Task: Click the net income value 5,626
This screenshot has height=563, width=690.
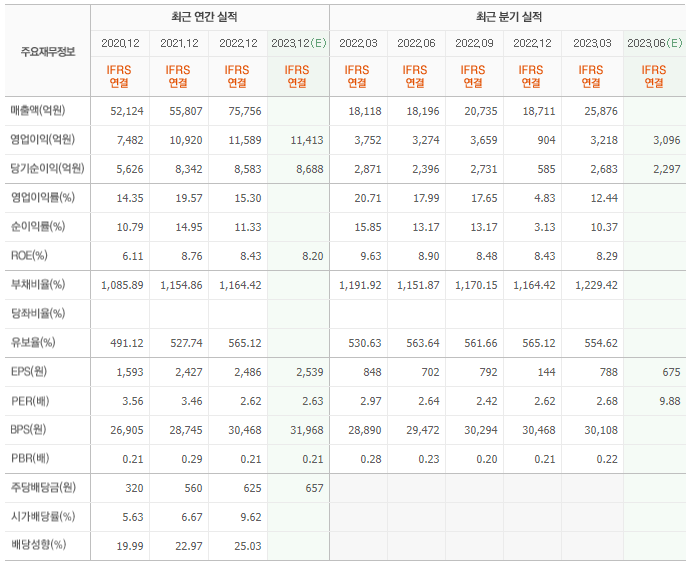Action: point(130,169)
